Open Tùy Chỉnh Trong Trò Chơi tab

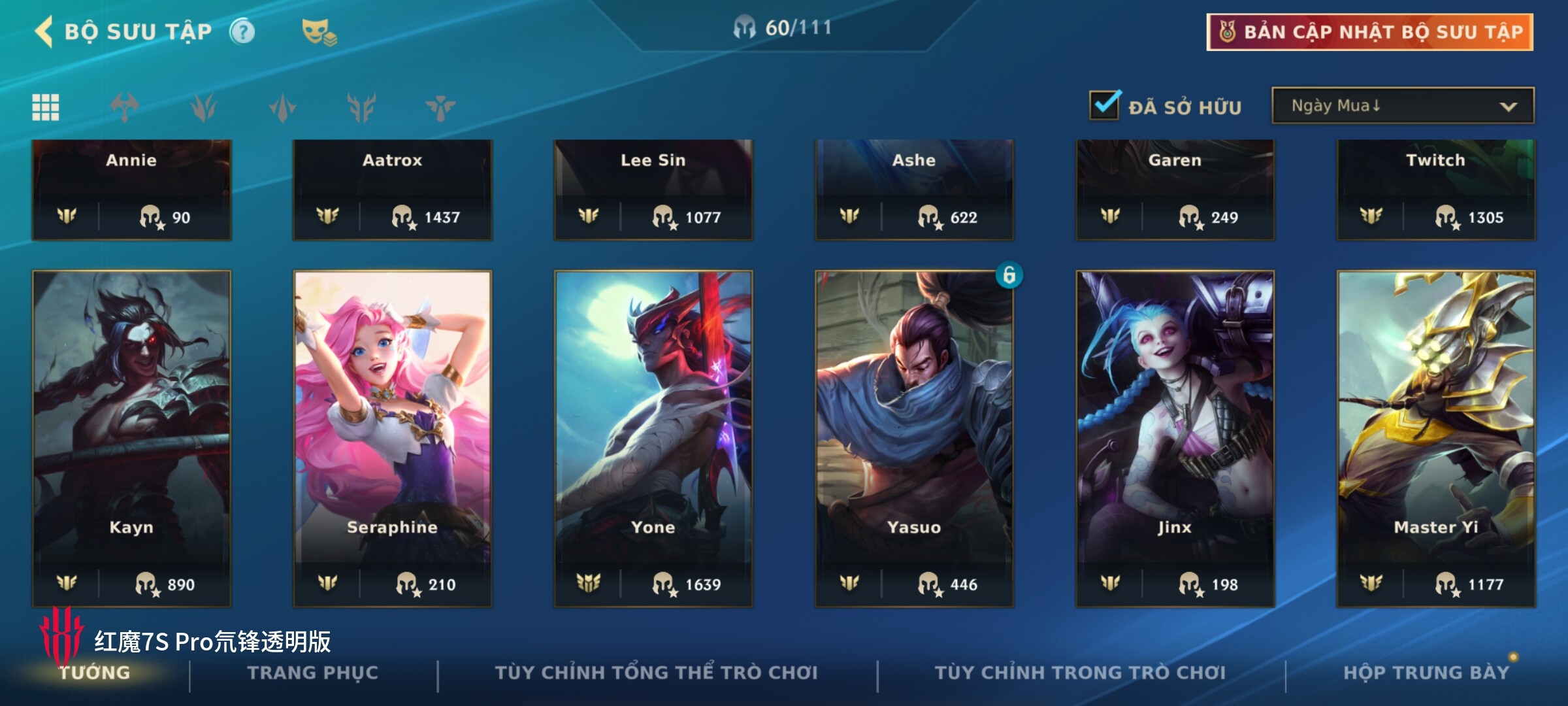[x=1080, y=672]
